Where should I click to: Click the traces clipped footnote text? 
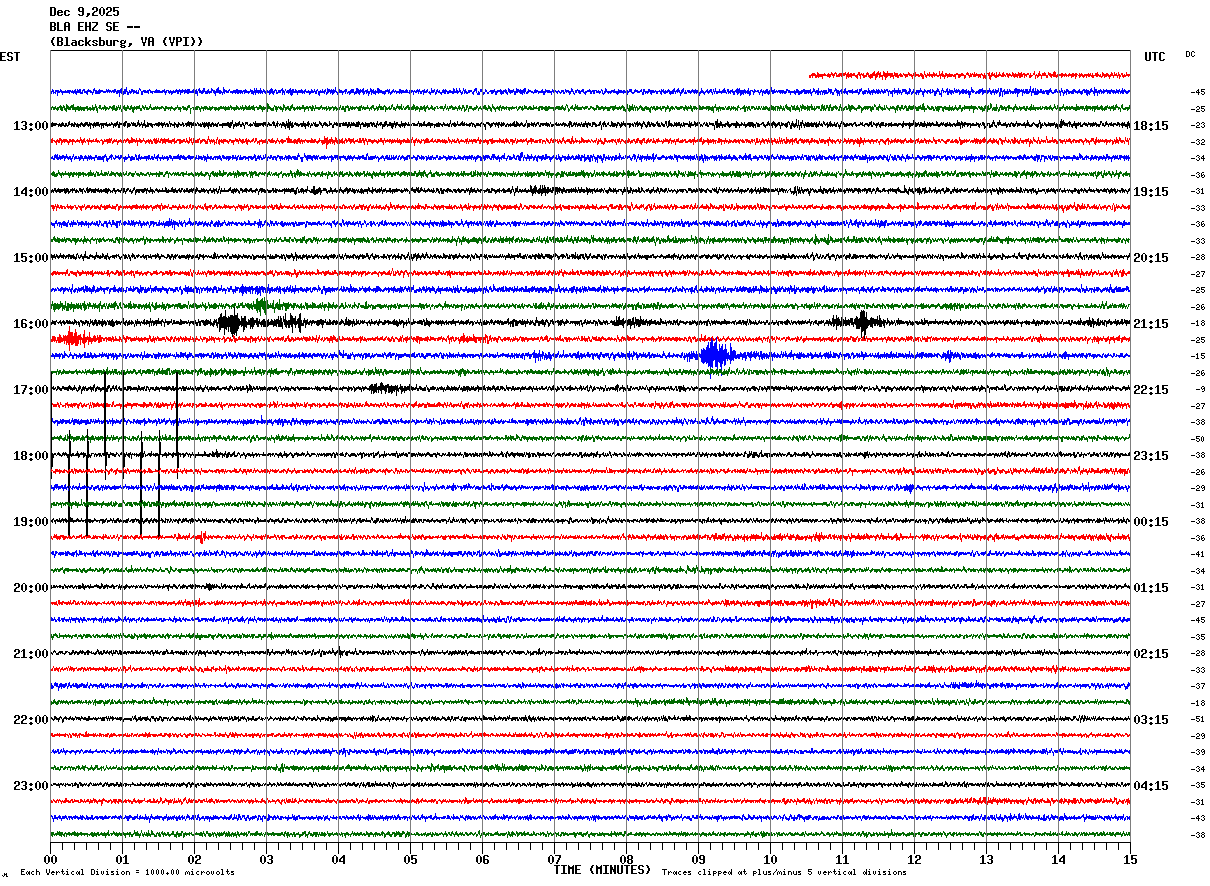(x=784, y=872)
